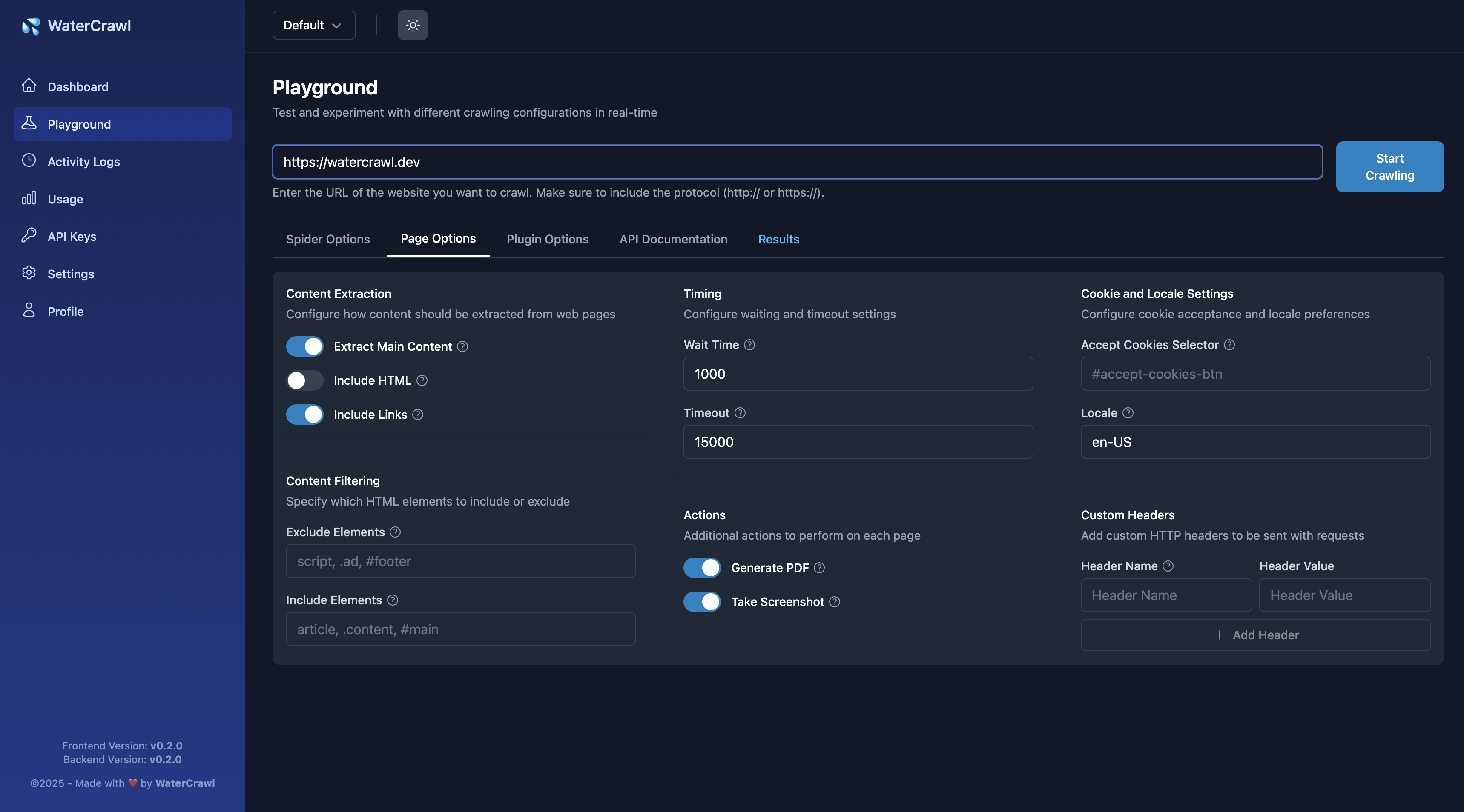Enable Include HTML

click(304, 380)
